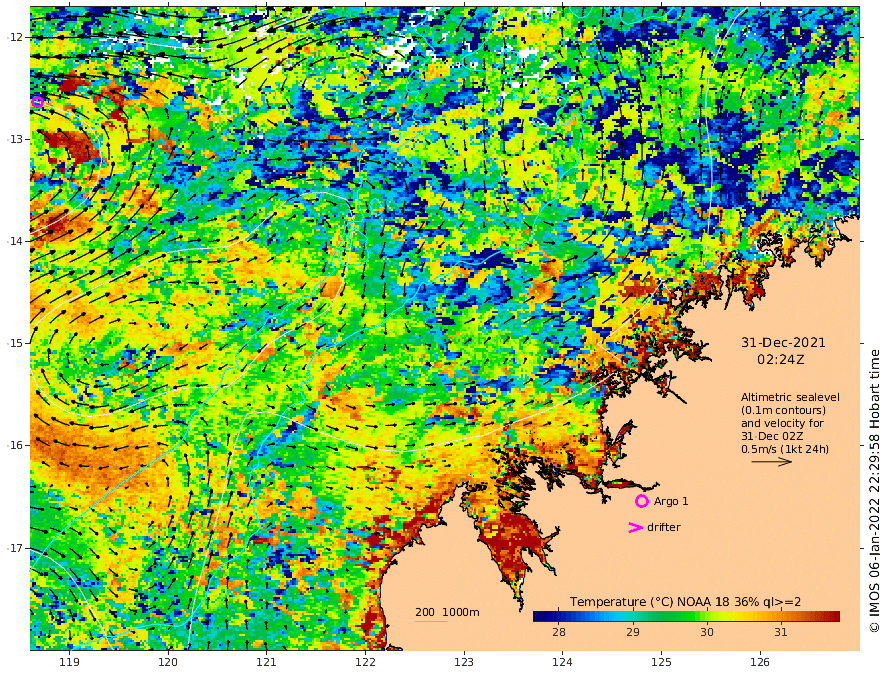Image resolution: width=880 pixels, height=680 pixels.
Task: Click the "31-Dec-2021" date text
Action: coord(783,342)
